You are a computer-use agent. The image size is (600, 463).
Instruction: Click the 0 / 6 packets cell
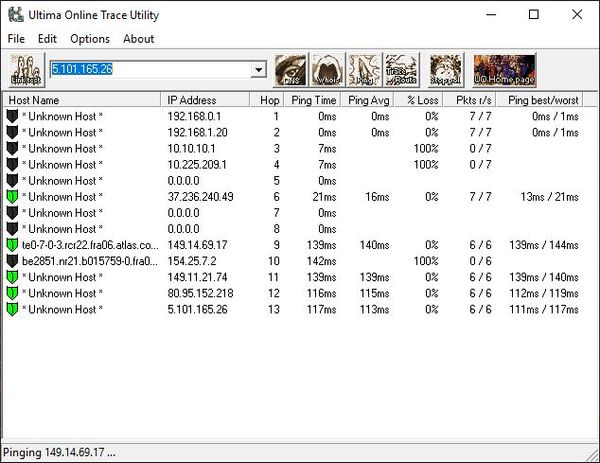(x=480, y=261)
